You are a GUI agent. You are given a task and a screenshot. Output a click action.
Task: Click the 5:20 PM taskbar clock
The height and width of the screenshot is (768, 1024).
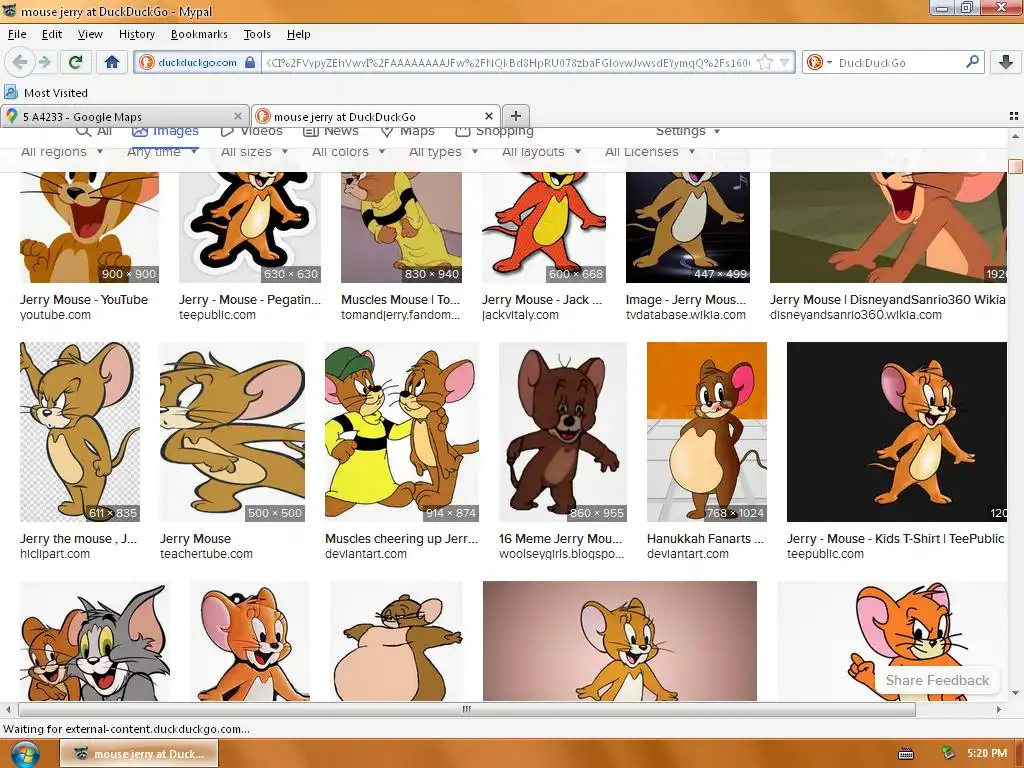pyautogui.click(x=987, y=753)
